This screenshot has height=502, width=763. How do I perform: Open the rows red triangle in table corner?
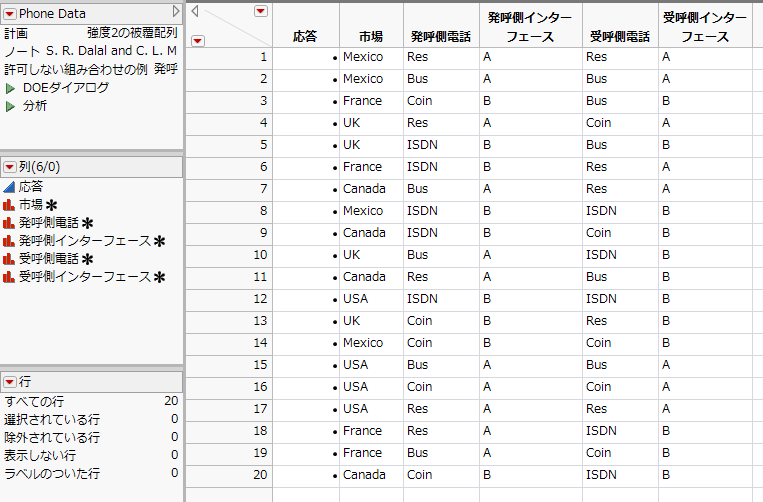point(197,40)
